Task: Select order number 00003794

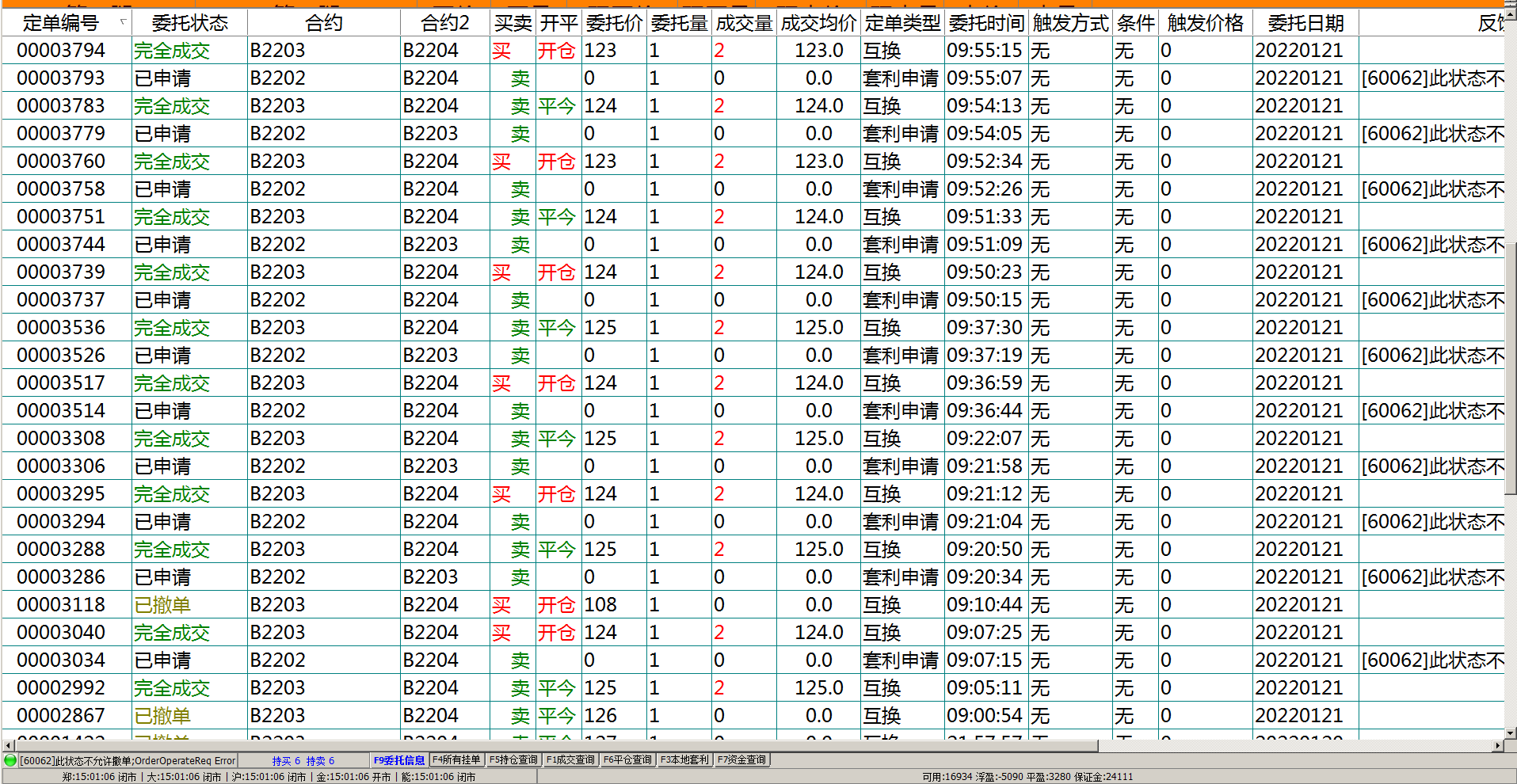Action: click(x=61, y=51)
